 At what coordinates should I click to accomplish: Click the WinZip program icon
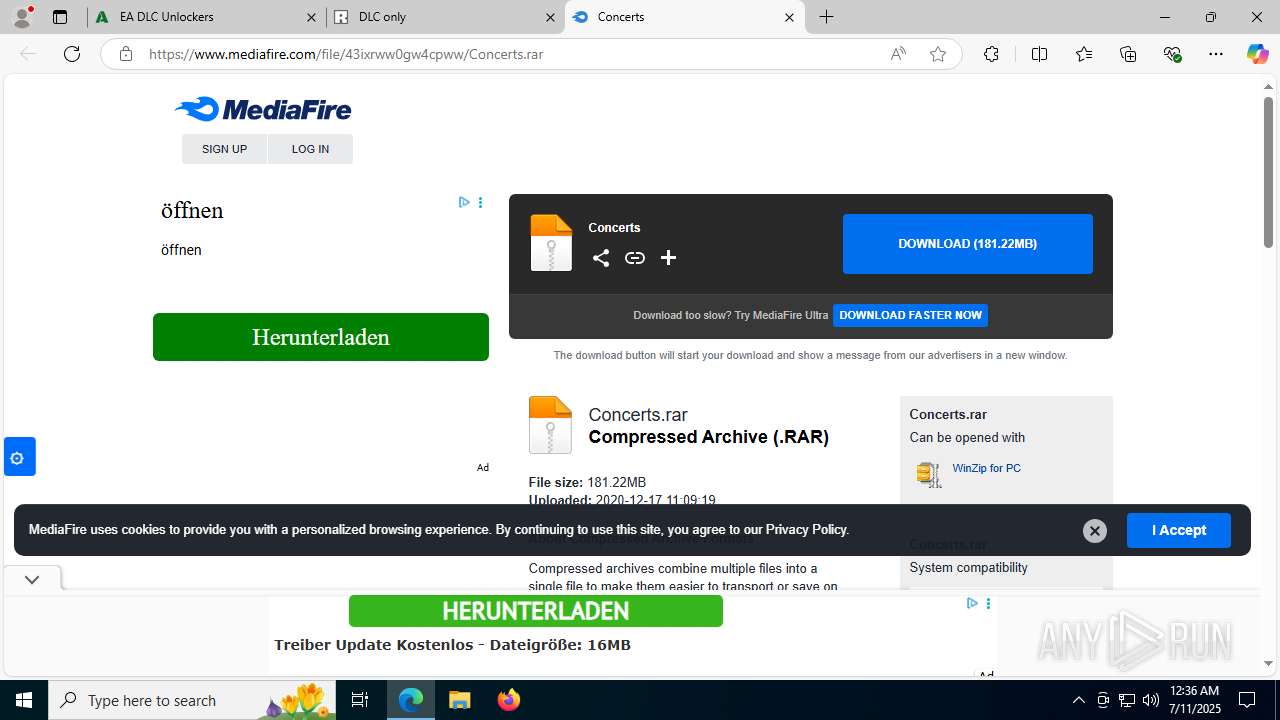pos(929,474)
